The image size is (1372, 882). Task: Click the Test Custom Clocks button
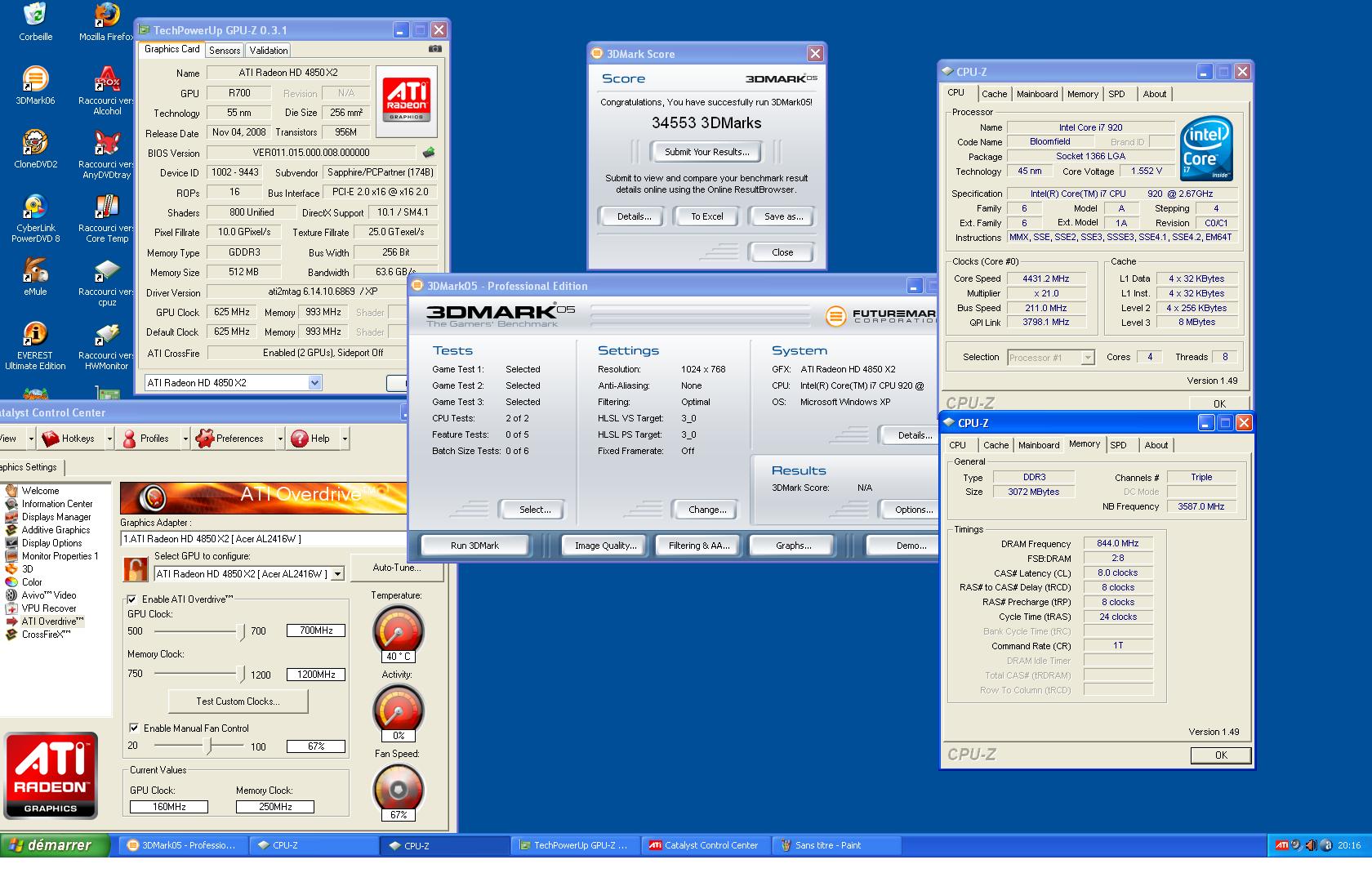[x=238, y=702]
